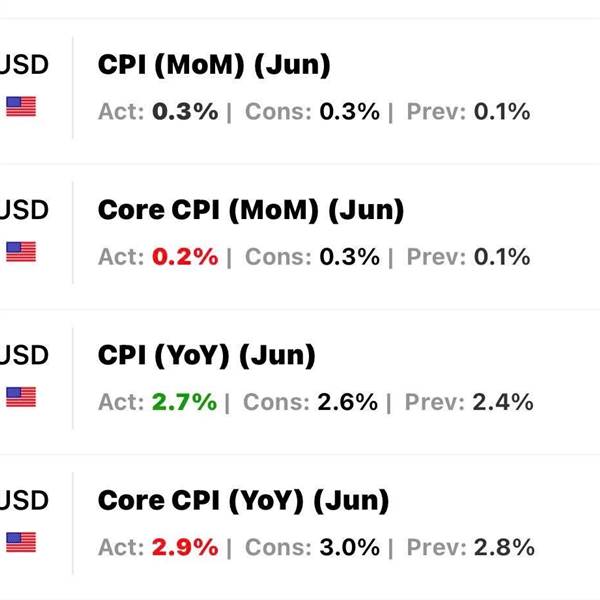This screenshot has width=600, height=600.
Task: Click the actual value 0.3% for CPI (MoM)
Action: (185, 112)
